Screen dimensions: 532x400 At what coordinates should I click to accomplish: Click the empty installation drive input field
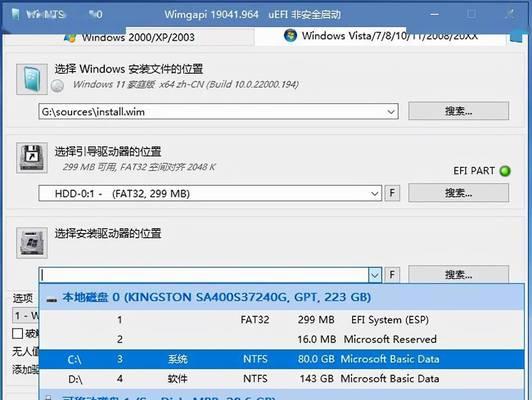click(204, 275)
